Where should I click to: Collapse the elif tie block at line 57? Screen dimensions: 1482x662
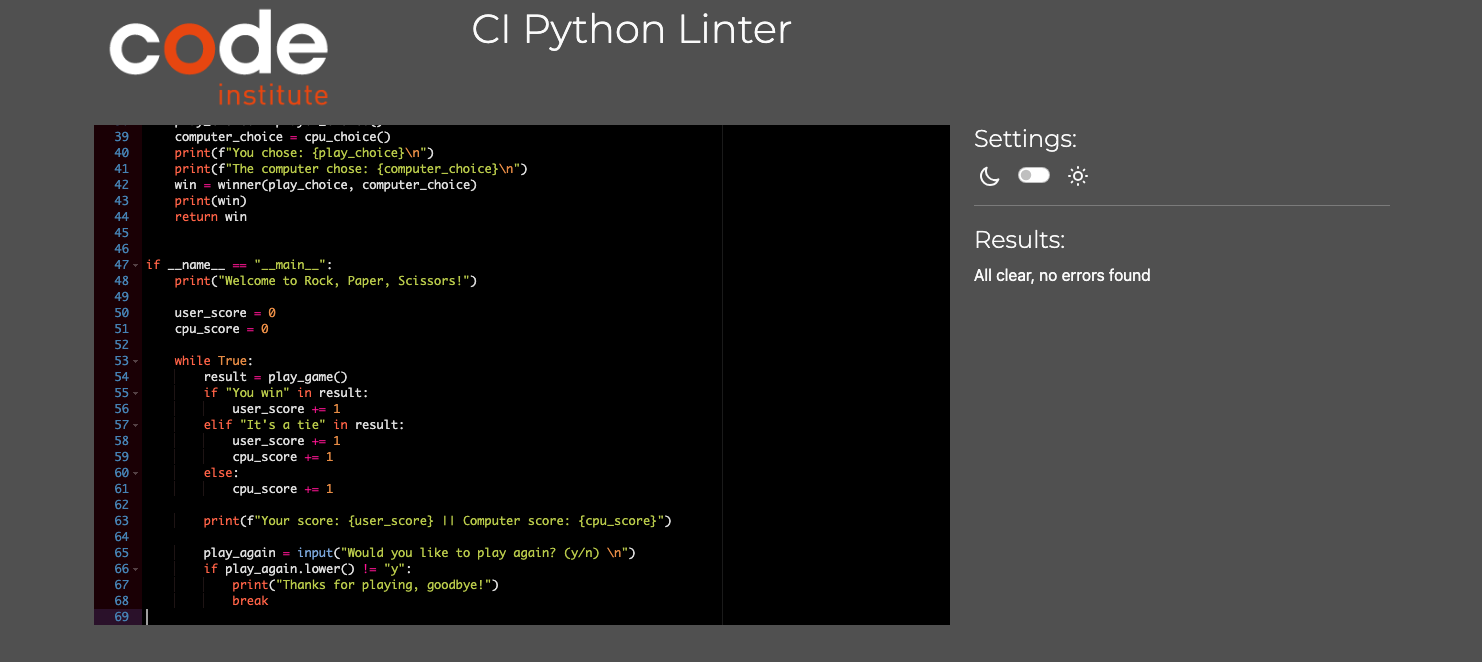coord(135,424)
